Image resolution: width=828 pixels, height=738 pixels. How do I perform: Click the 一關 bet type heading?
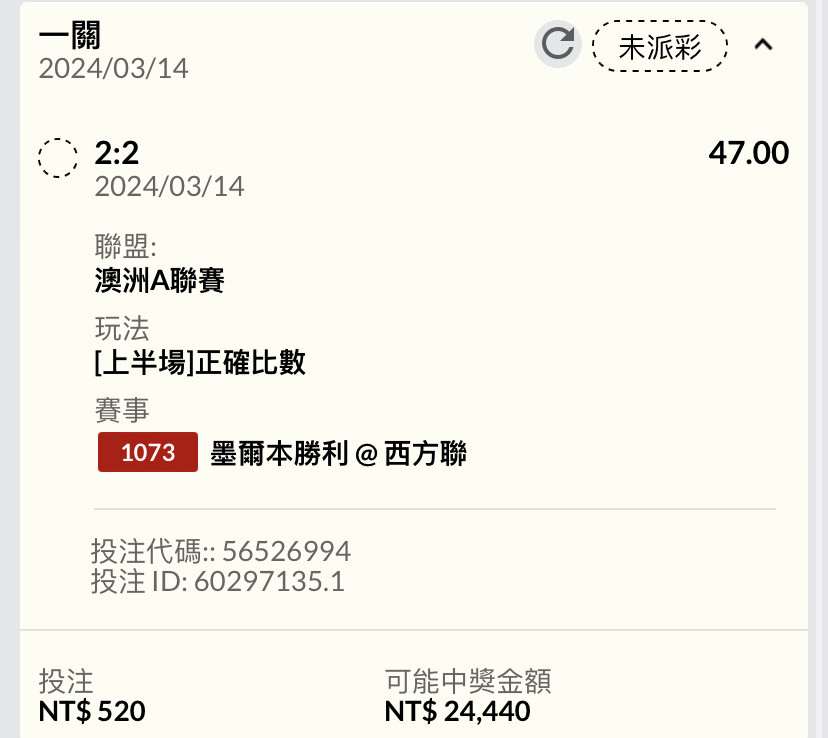[70, 35]
